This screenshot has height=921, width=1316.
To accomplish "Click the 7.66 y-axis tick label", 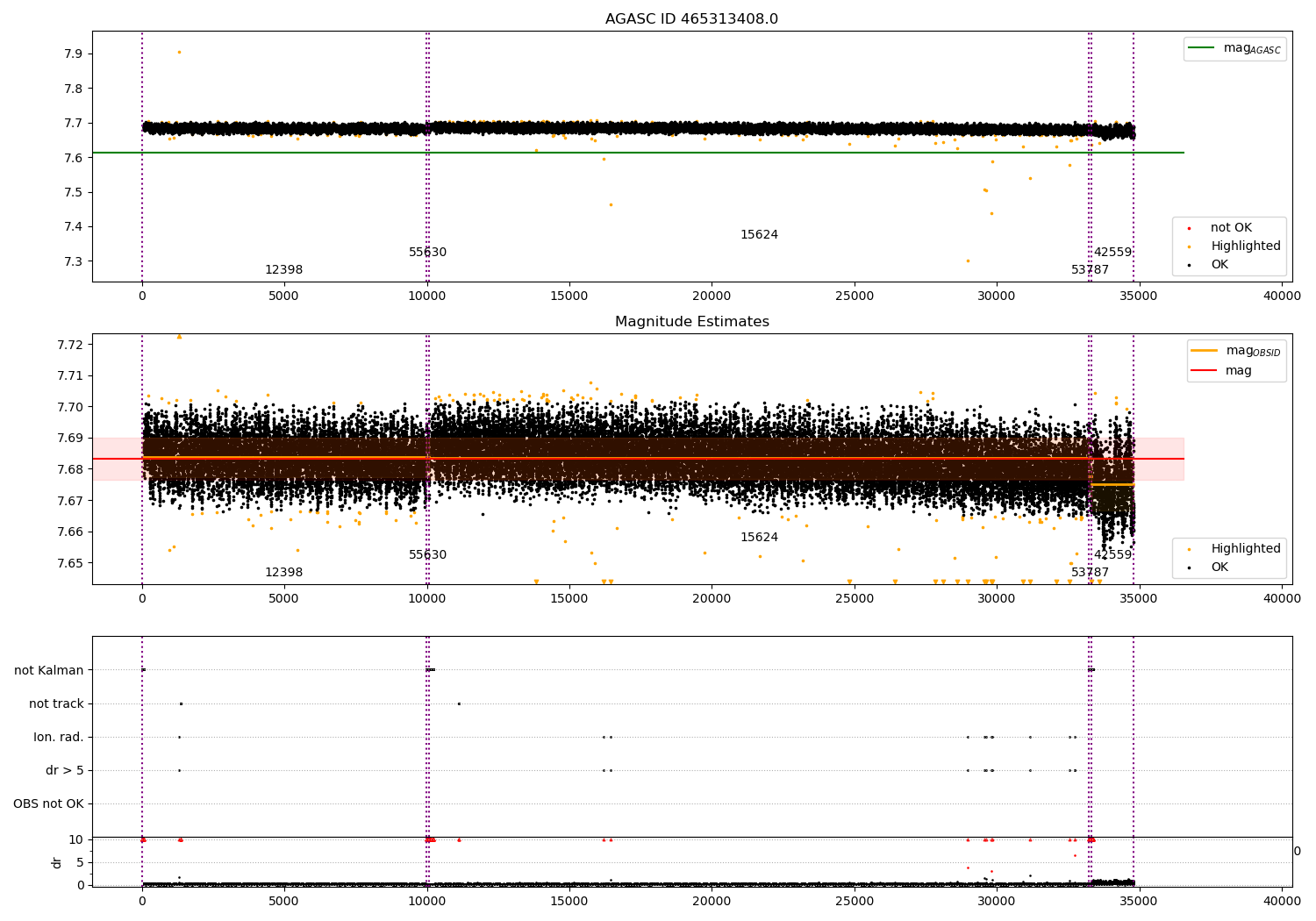I will 70,532.
